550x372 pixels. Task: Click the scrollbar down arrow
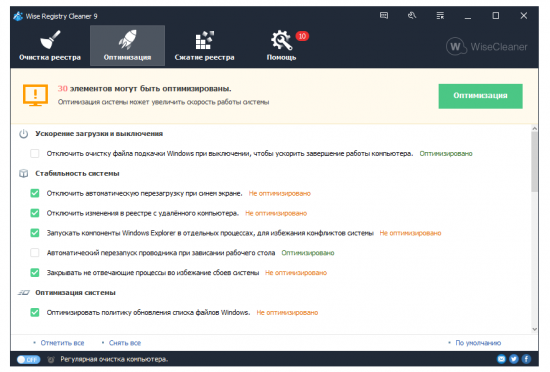(535, 329)
